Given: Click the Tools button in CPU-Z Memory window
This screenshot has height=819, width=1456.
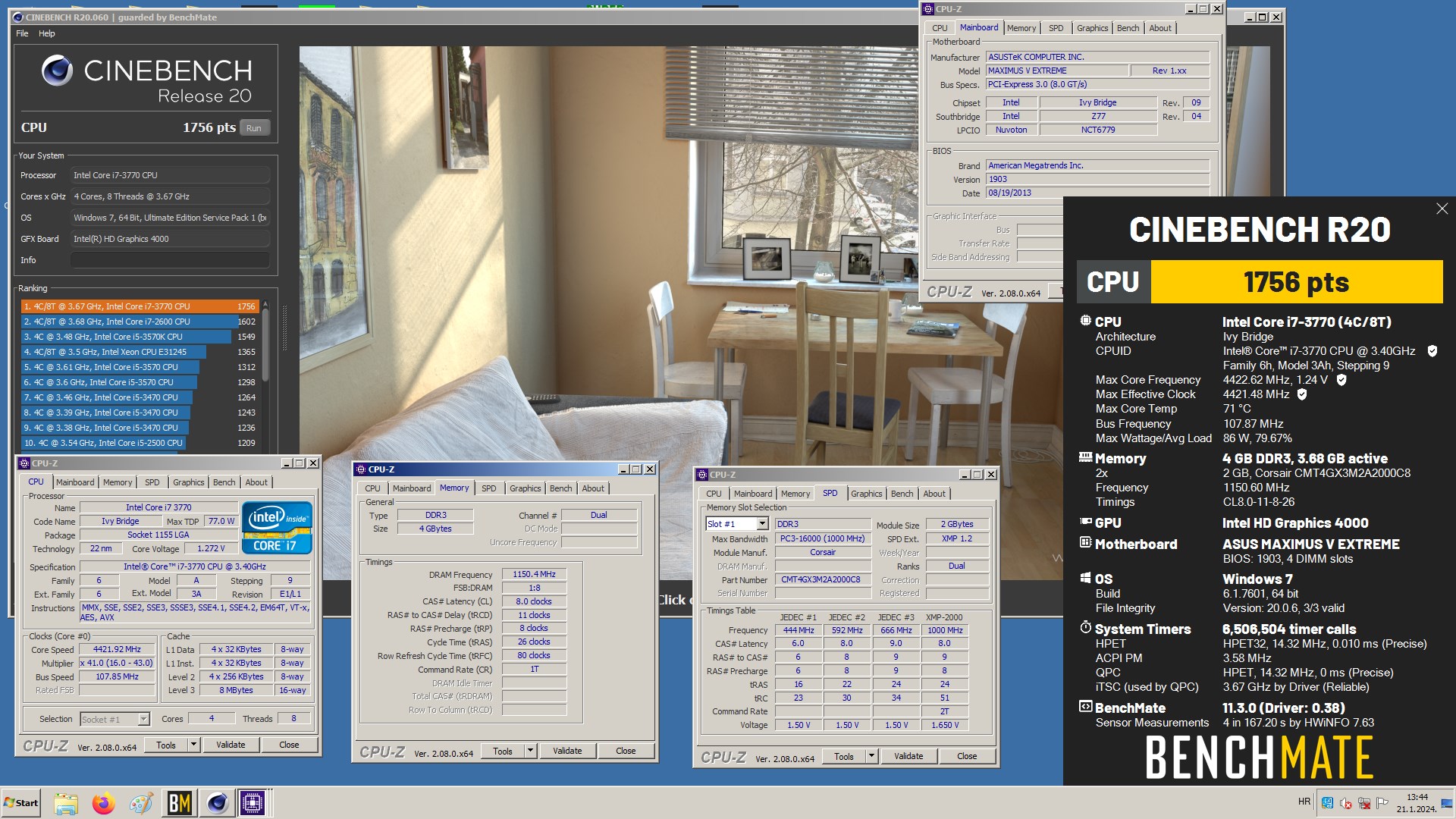Looking at the screenshot, I should point(503,752).
